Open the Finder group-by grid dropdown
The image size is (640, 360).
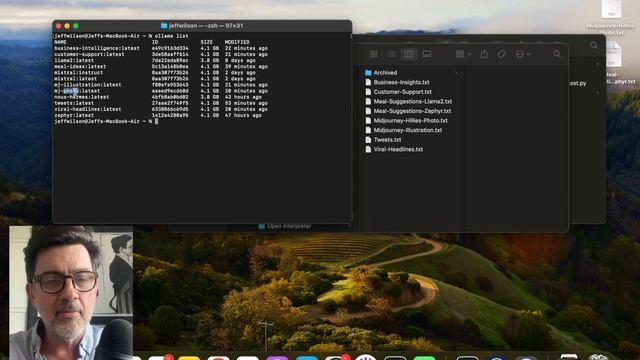coord(463,54)
